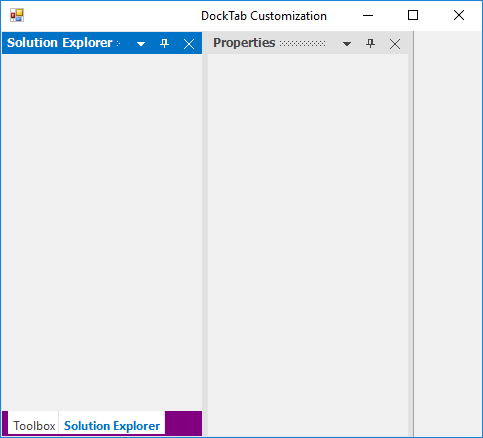This screenshot has width=483, height=438.
Task: Pin or unpin the Properties panel
Action: [x=370, y=43]
